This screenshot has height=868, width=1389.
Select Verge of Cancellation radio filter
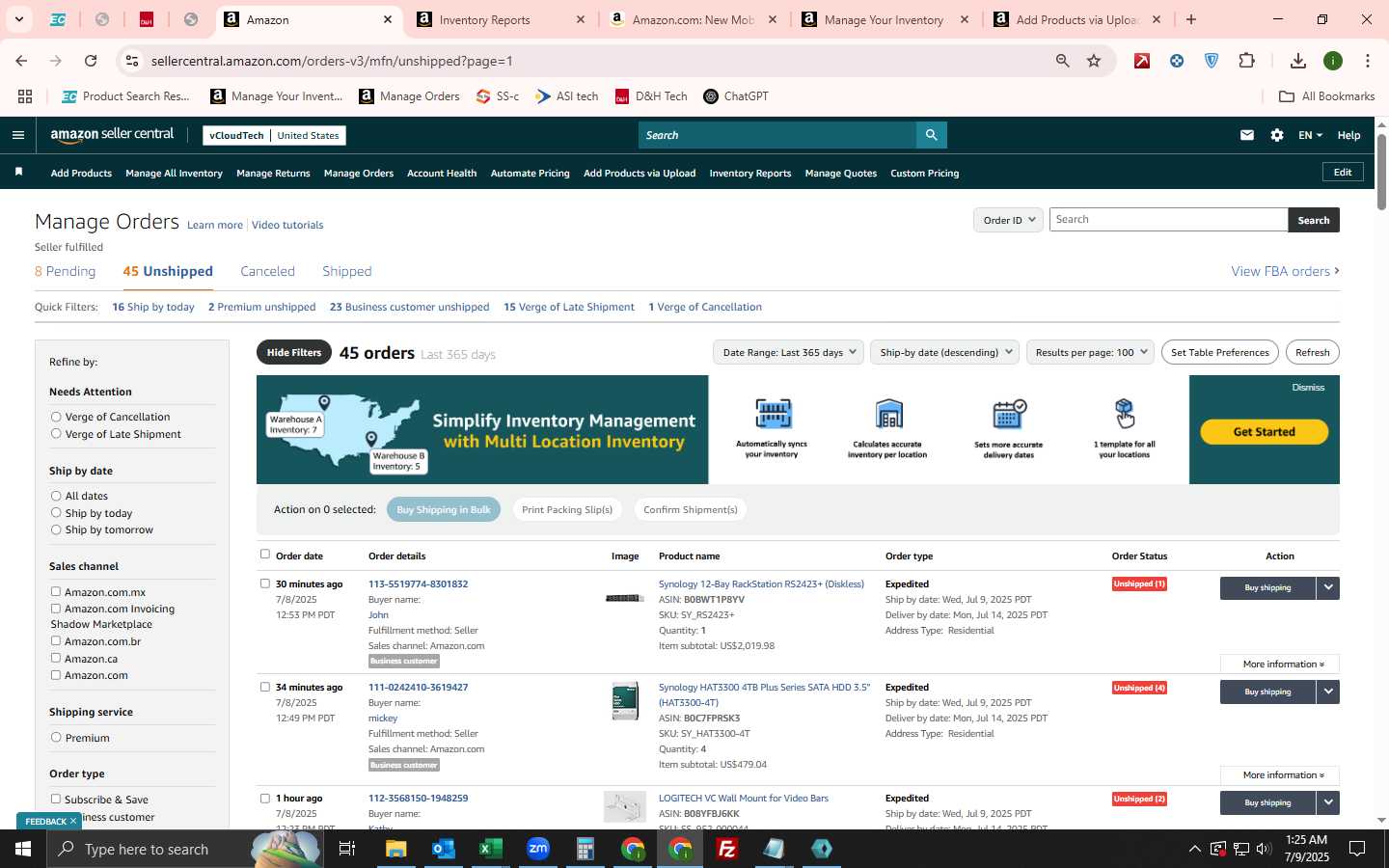point(56,417)
